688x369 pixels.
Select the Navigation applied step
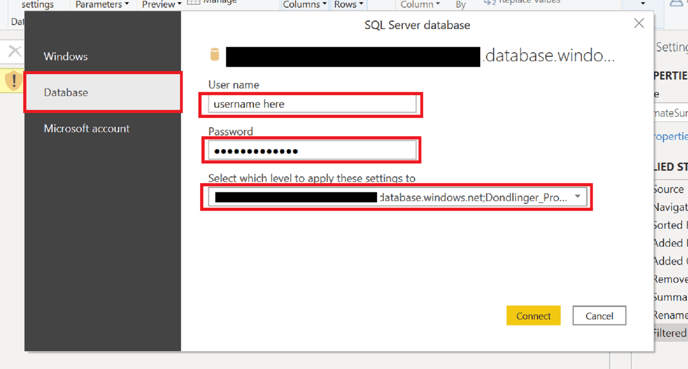click(x=670, y=207)
